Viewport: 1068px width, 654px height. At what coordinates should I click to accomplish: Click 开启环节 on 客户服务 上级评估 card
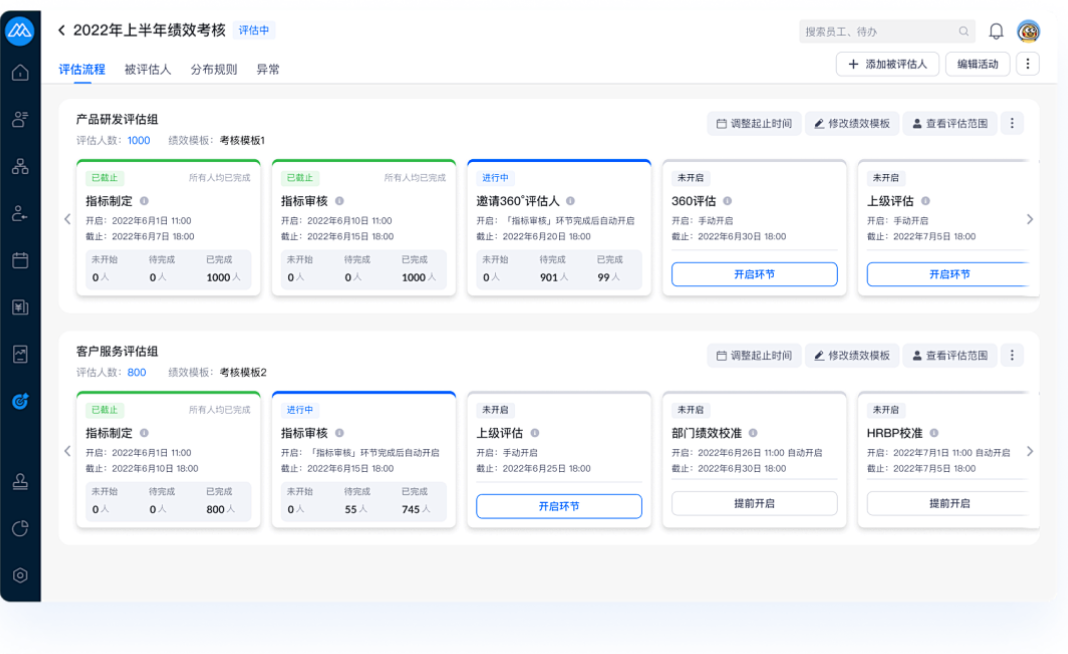(x=559, y=506)
